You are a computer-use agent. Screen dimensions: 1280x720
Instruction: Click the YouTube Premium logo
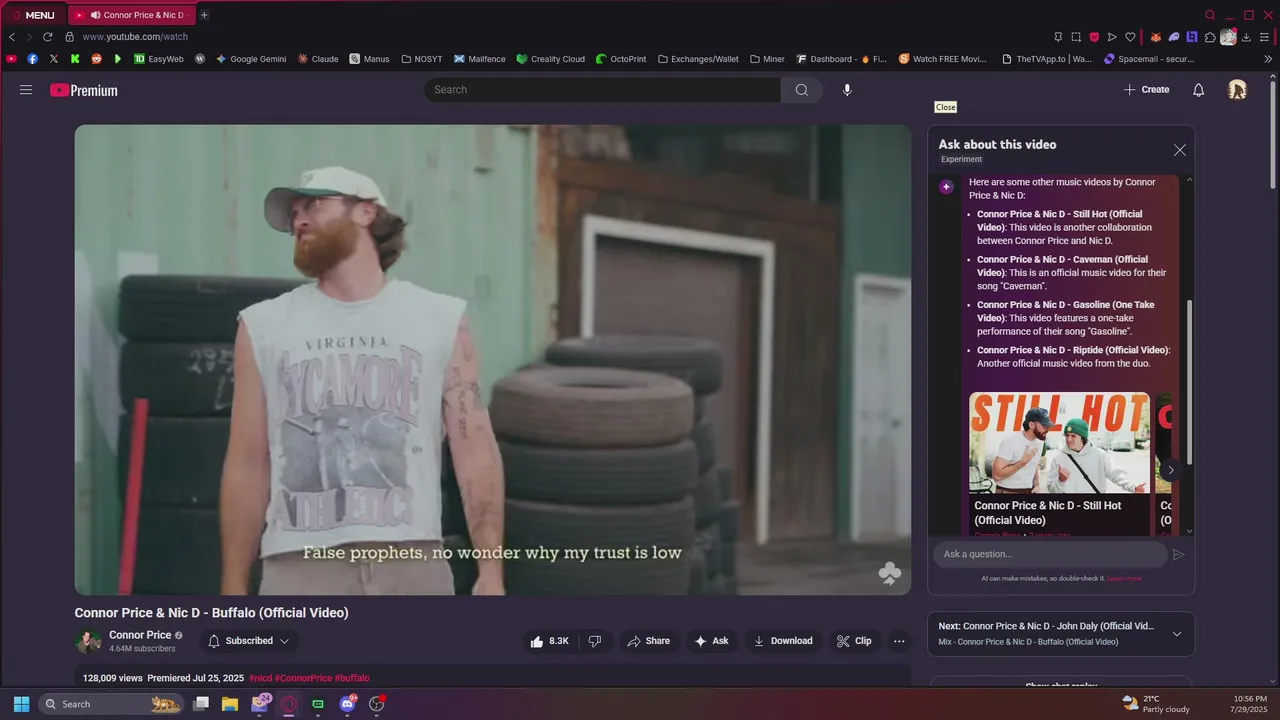click(x=84, y=90)
